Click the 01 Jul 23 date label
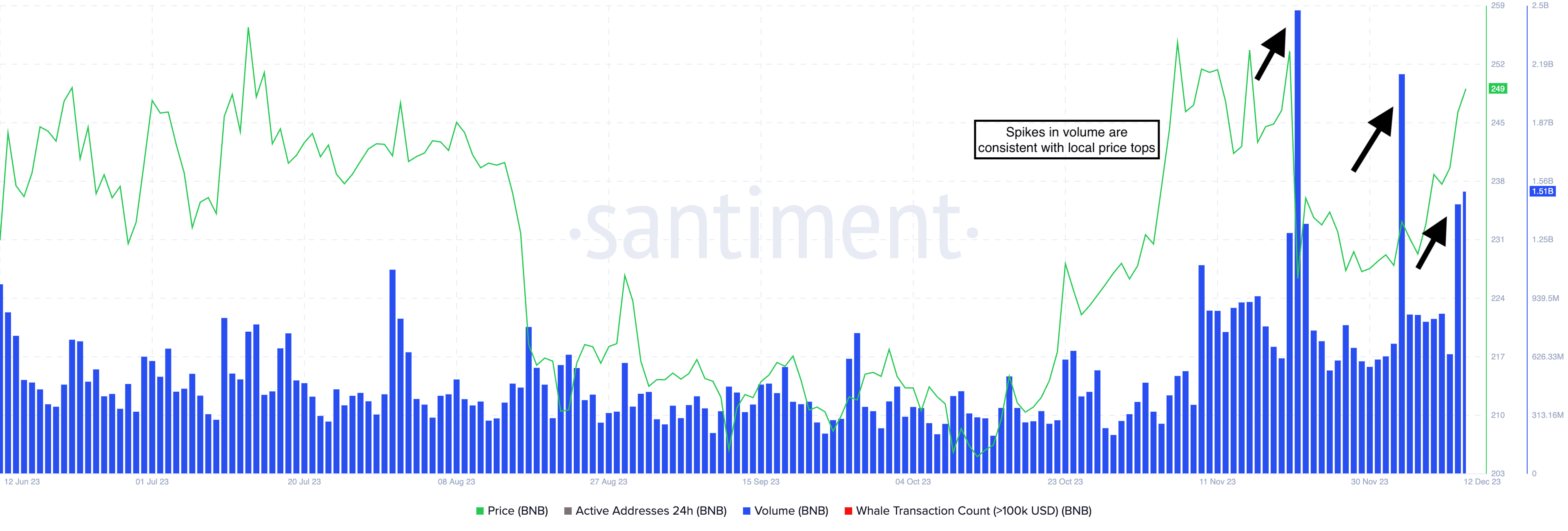Viewport: 1568px width, 531px height. coord(152,482)
